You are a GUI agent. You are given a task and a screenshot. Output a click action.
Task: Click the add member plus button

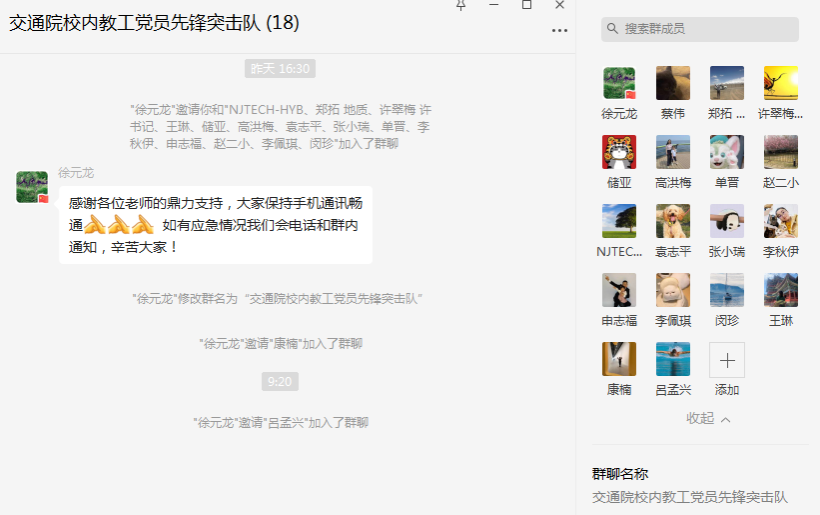pyautogui.click(x=726, y=359)
